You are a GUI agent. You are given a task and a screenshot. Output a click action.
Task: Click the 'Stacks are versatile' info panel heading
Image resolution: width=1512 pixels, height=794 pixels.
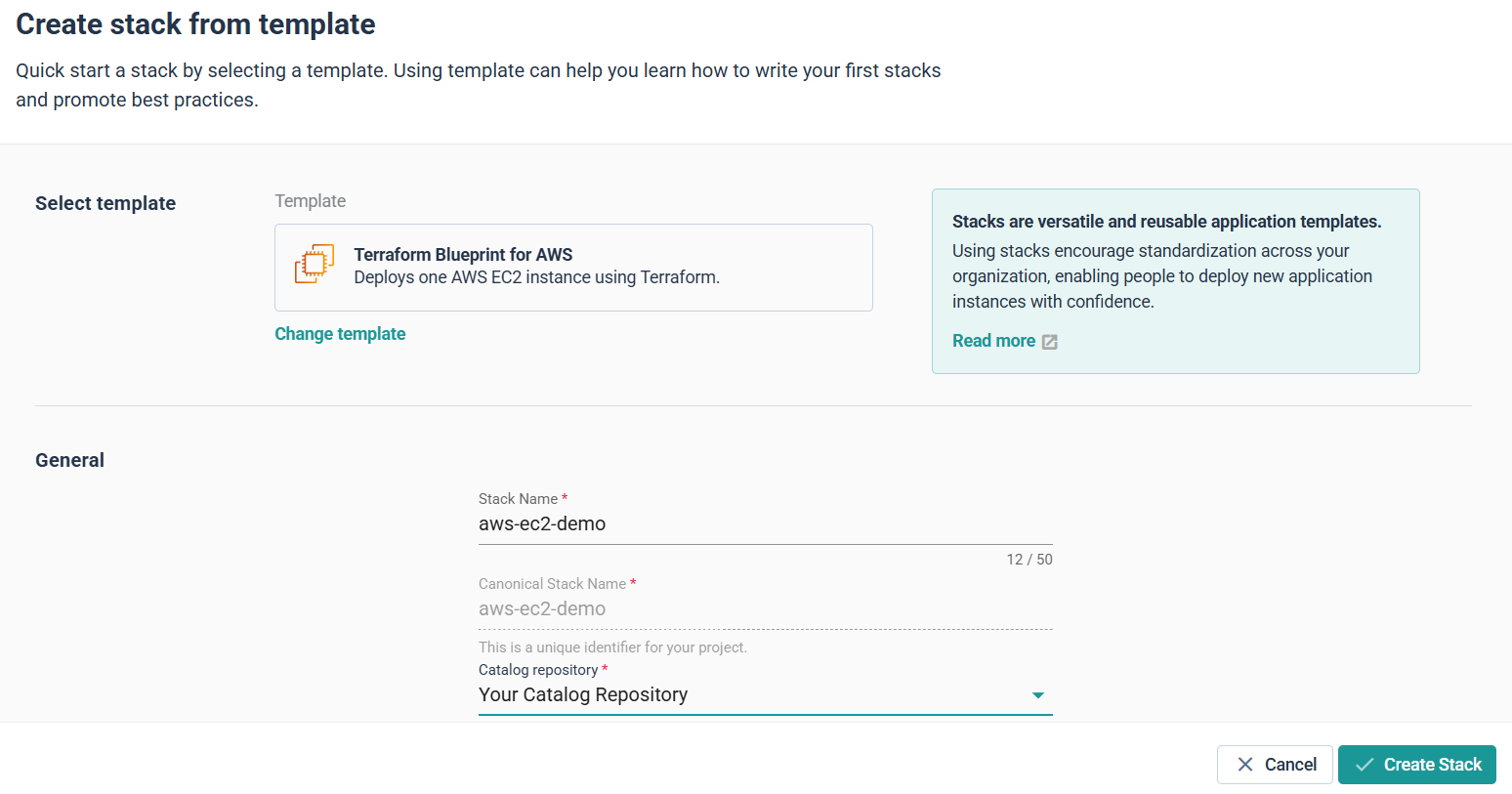pos(1166,222)
